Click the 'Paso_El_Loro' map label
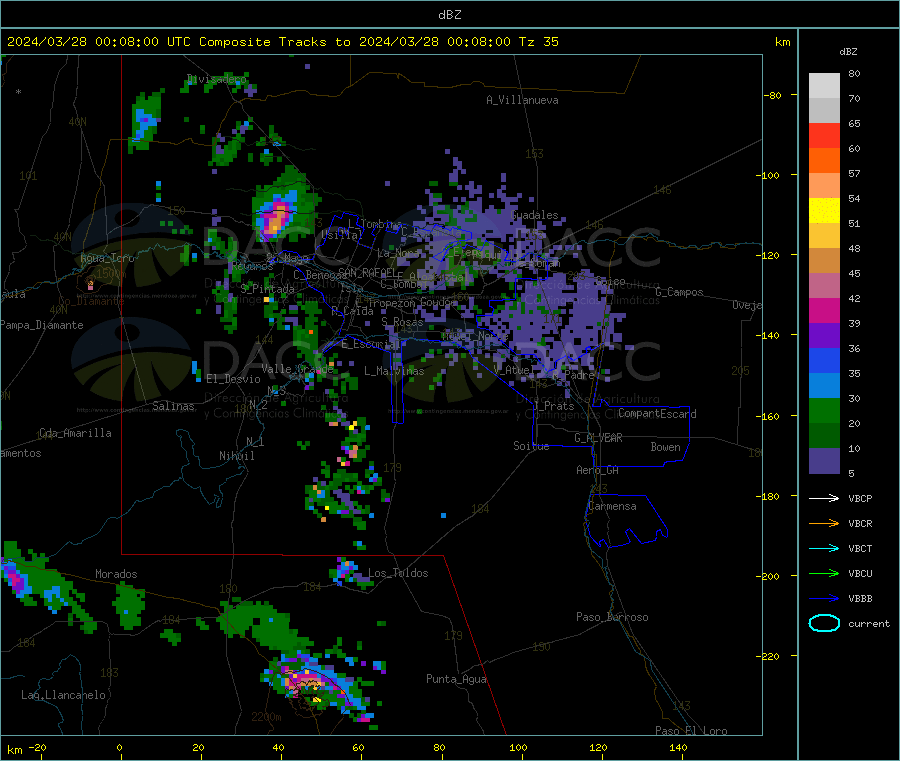The width and height of the screenshot is (900, 761). point(691,731)
